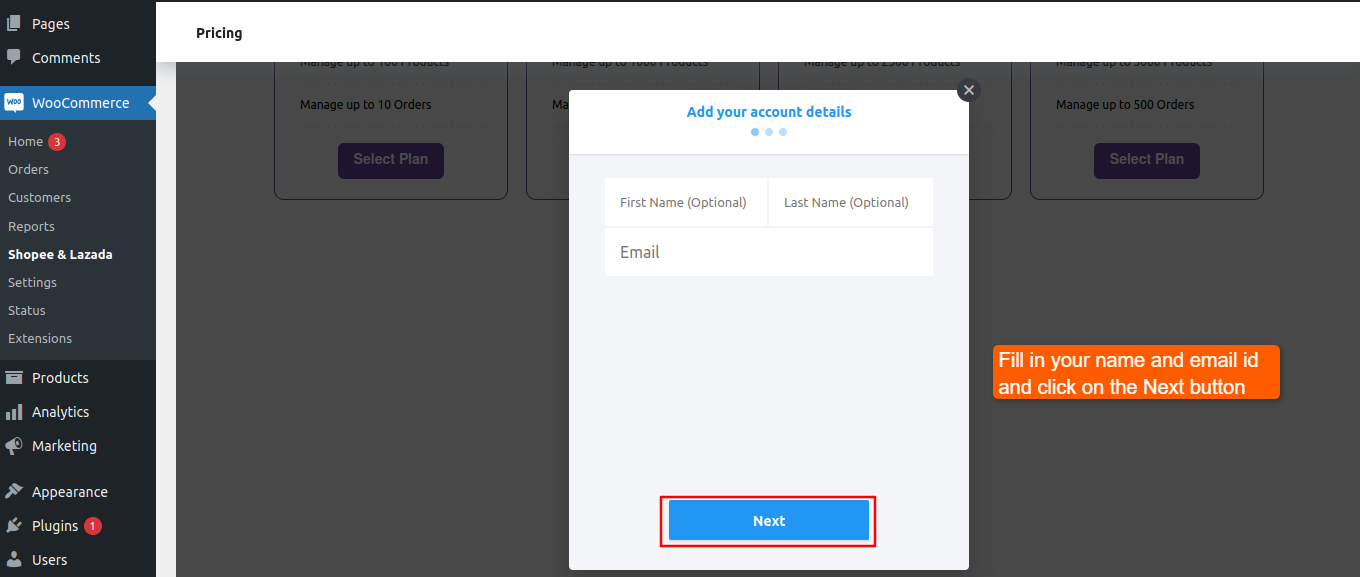Click Select Plan on rightmost plan
The image size is (1360, 577).
coord(1146,160)
